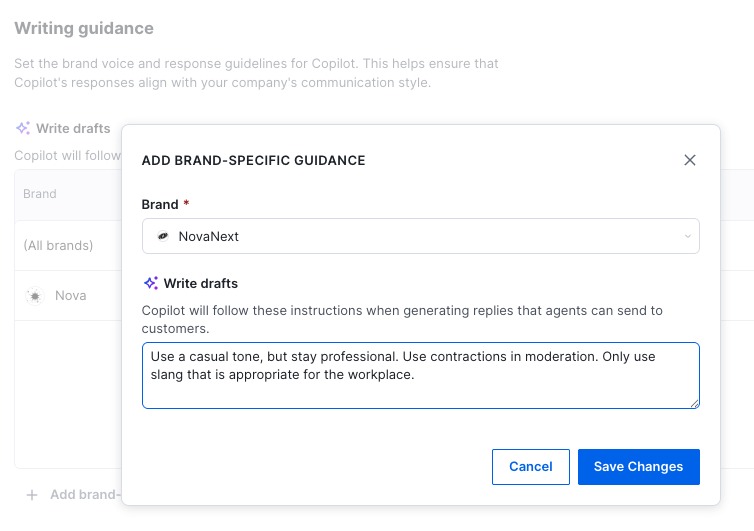Screen dimensions: 754x531
Task: Click the Nova brand sun icon
Action: coord(35,296)
